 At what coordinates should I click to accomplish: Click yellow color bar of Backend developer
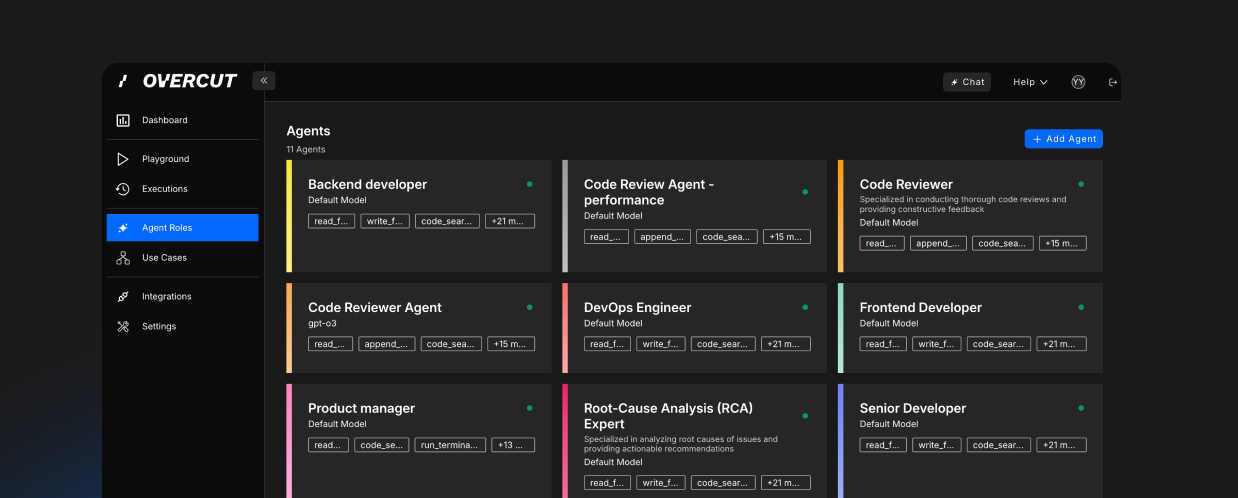tap(289, 216)
